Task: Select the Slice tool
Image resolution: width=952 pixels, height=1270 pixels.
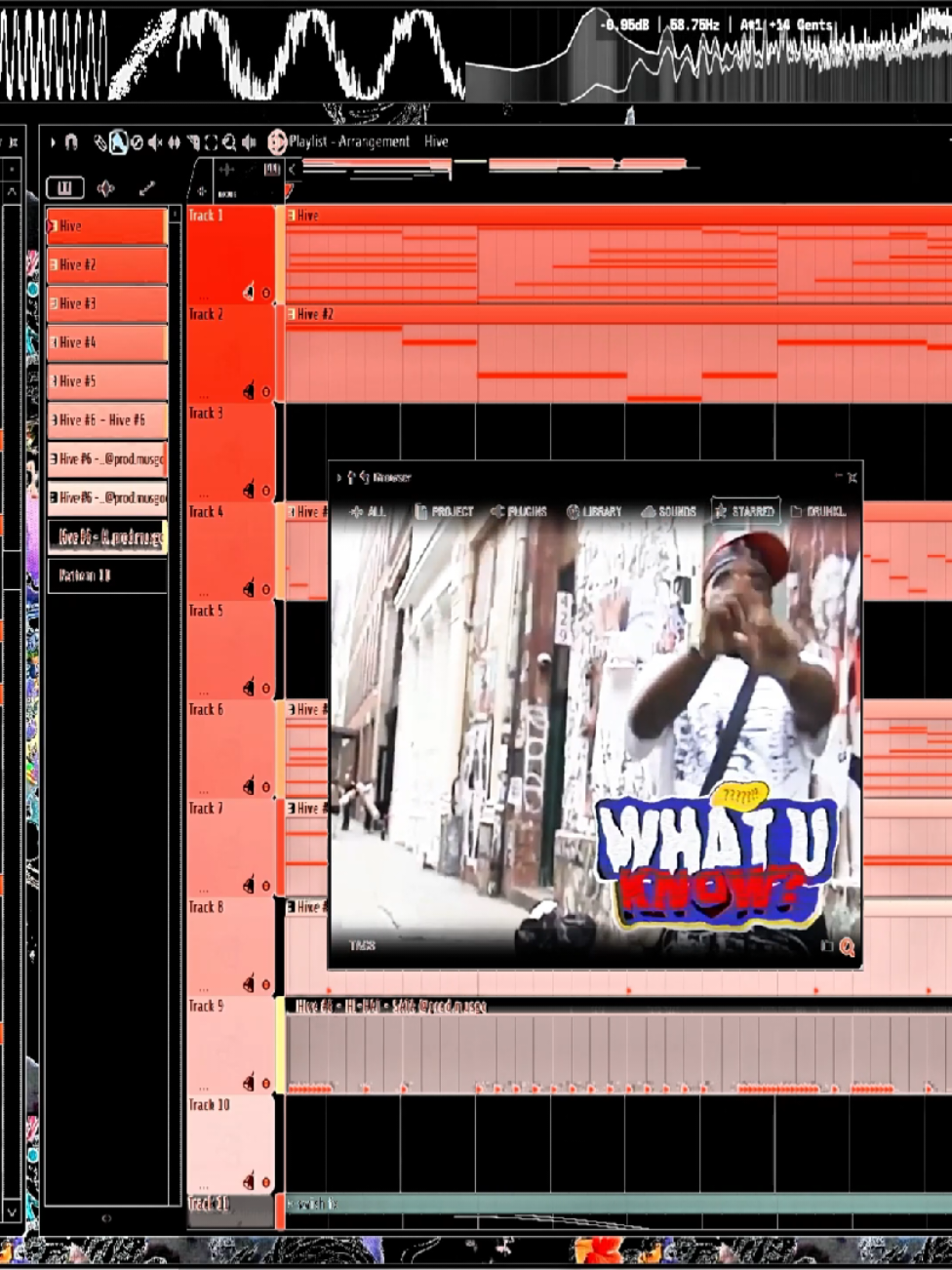Action: [192, 142]
